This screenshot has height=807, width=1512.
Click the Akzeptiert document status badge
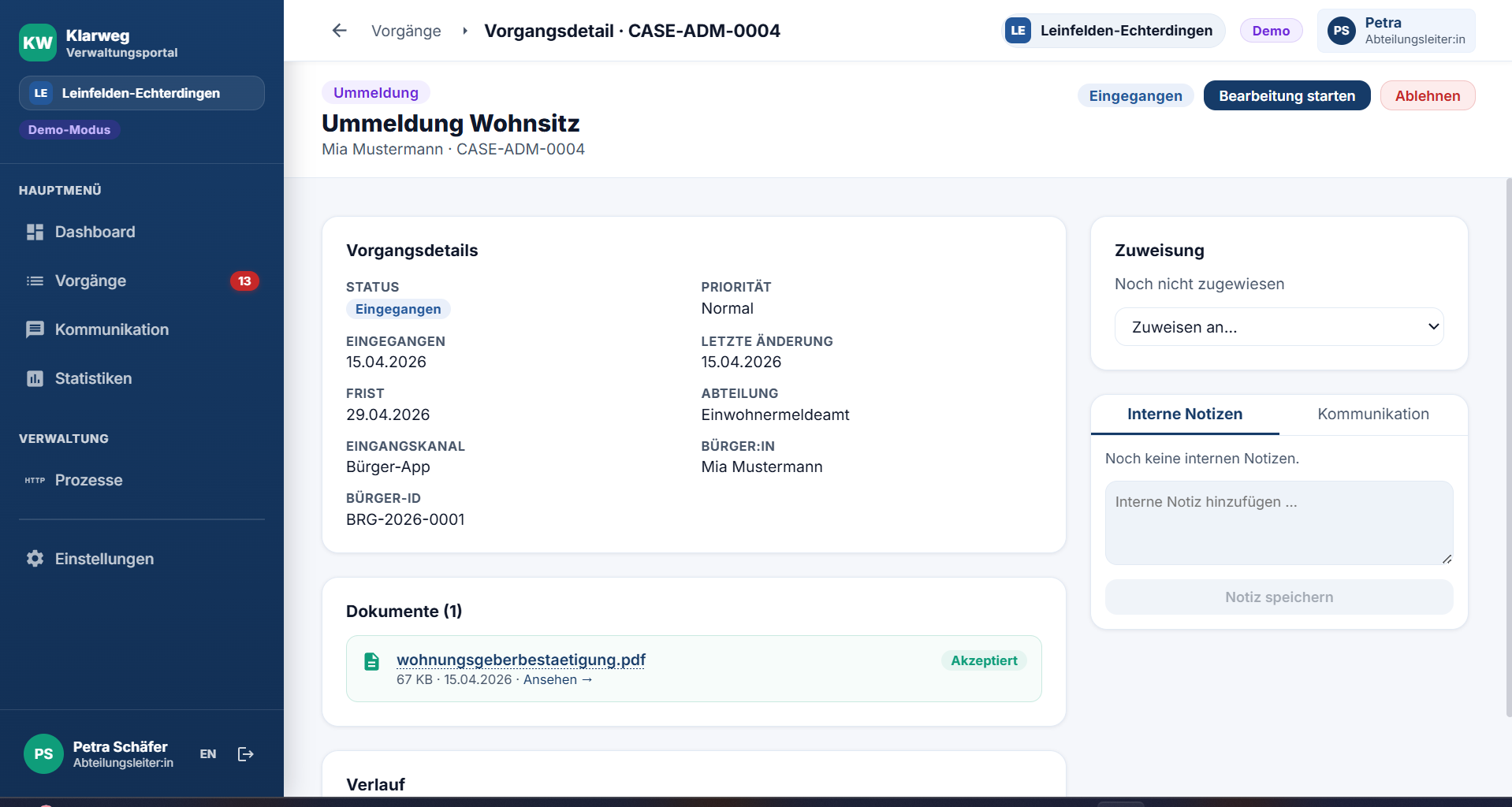click(984, 660)
